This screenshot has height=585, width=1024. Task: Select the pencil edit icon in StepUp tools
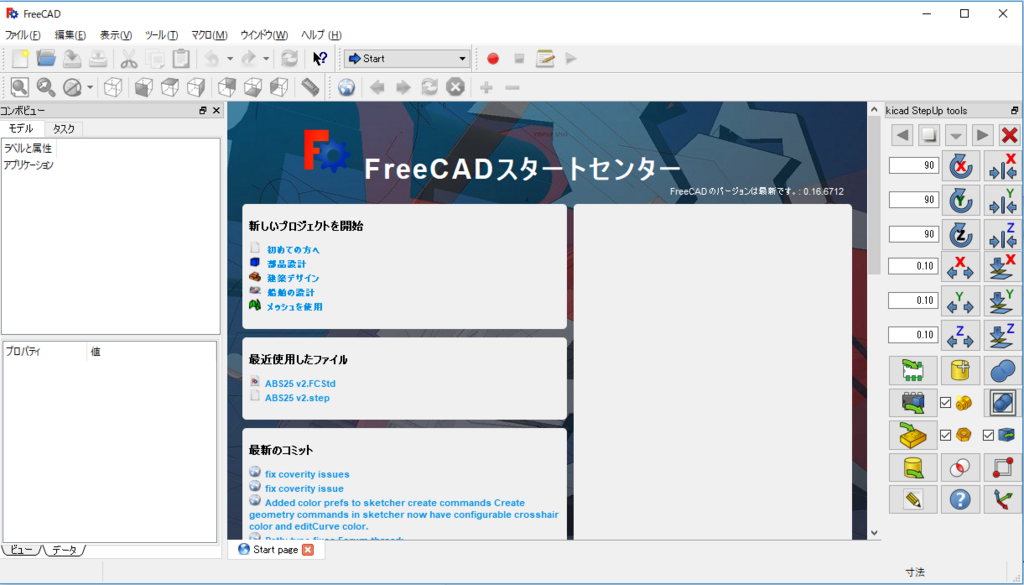(x=913, y=499)
